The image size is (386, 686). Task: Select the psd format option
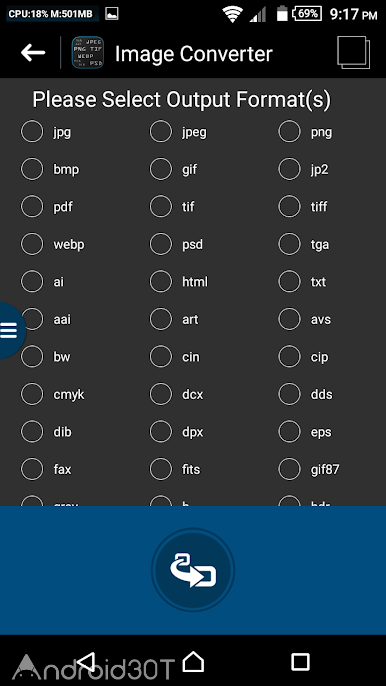click(x=176, y=244)
